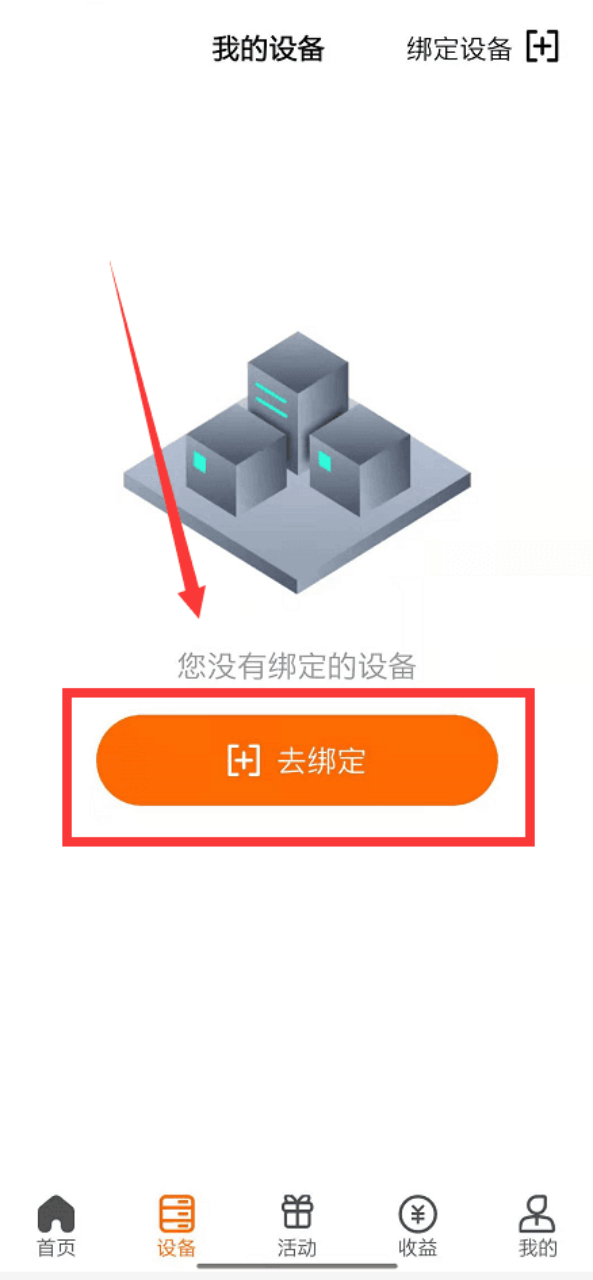Tap the 您没有绑定的设备 empty state message

(x=297, y=666)
